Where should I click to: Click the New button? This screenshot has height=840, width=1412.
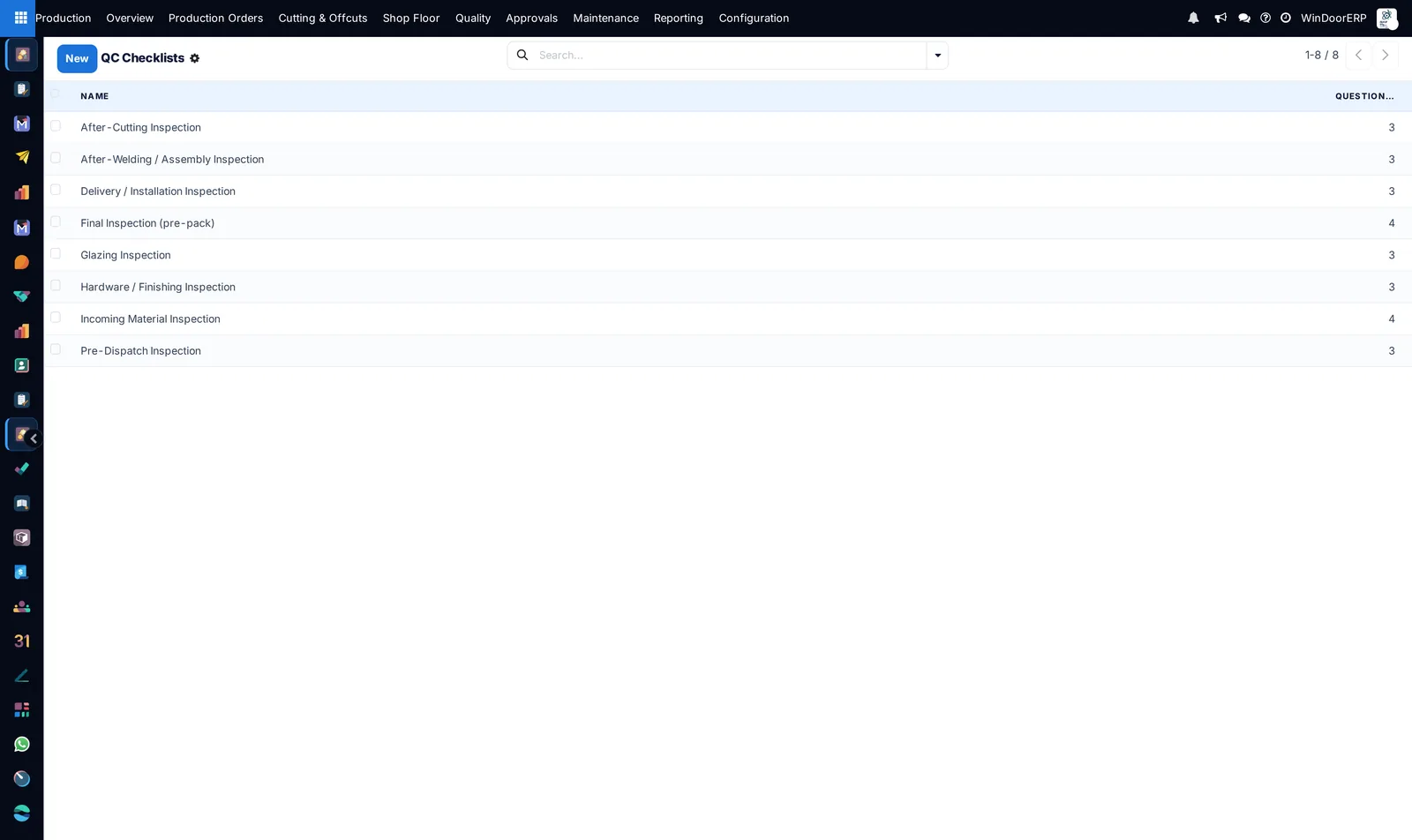click(x=77, y=58)
